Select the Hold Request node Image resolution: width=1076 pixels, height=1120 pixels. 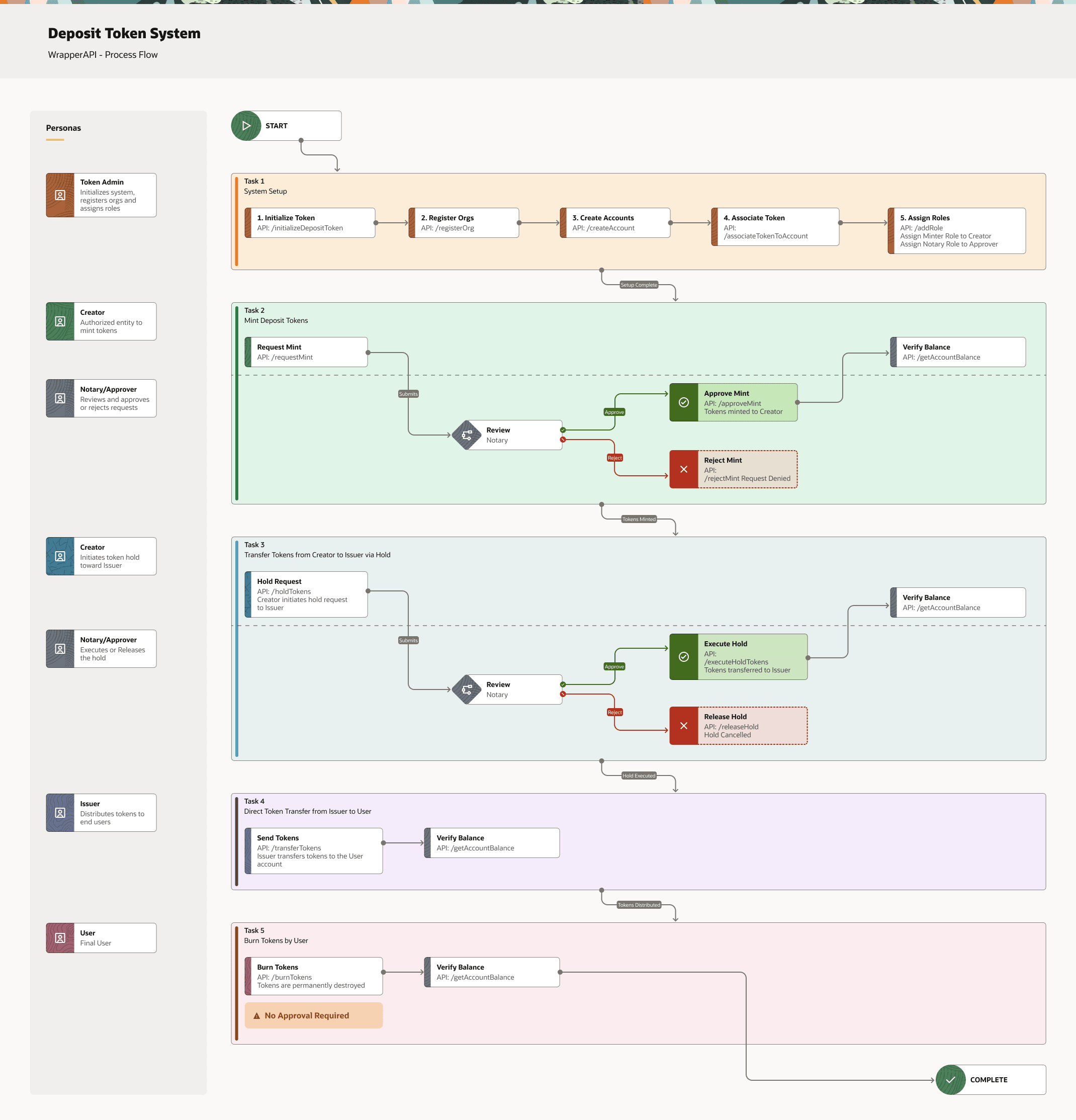tap(306, 594)
